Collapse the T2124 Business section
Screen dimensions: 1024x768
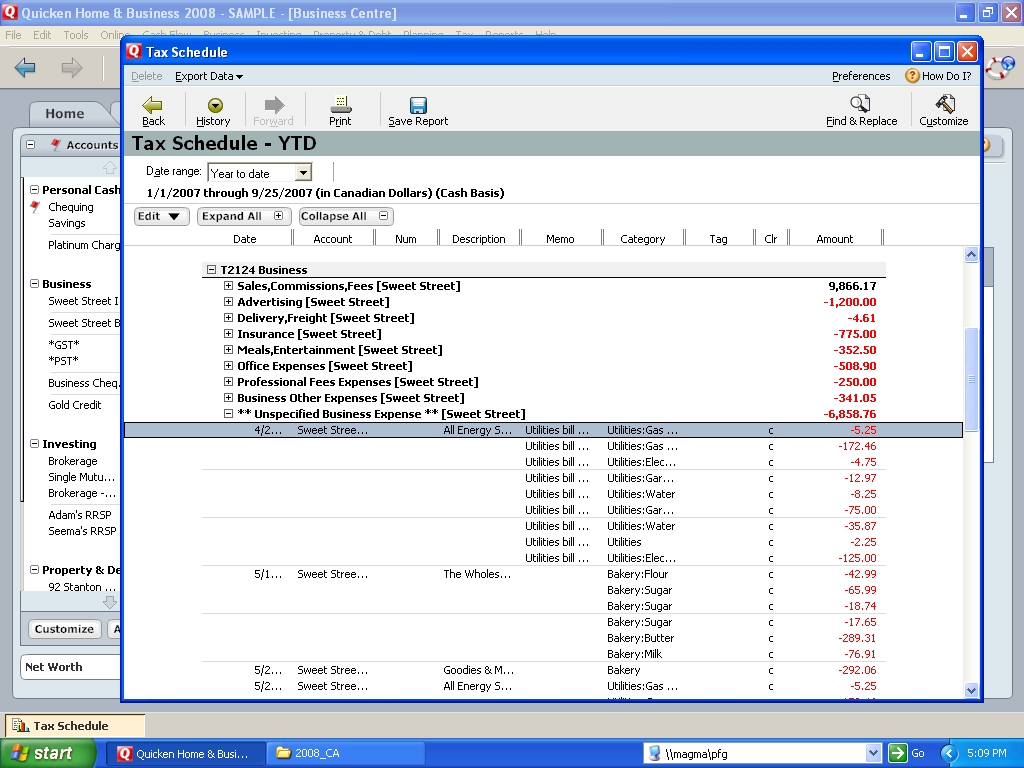pyautogui.click(x=212, y=270)
